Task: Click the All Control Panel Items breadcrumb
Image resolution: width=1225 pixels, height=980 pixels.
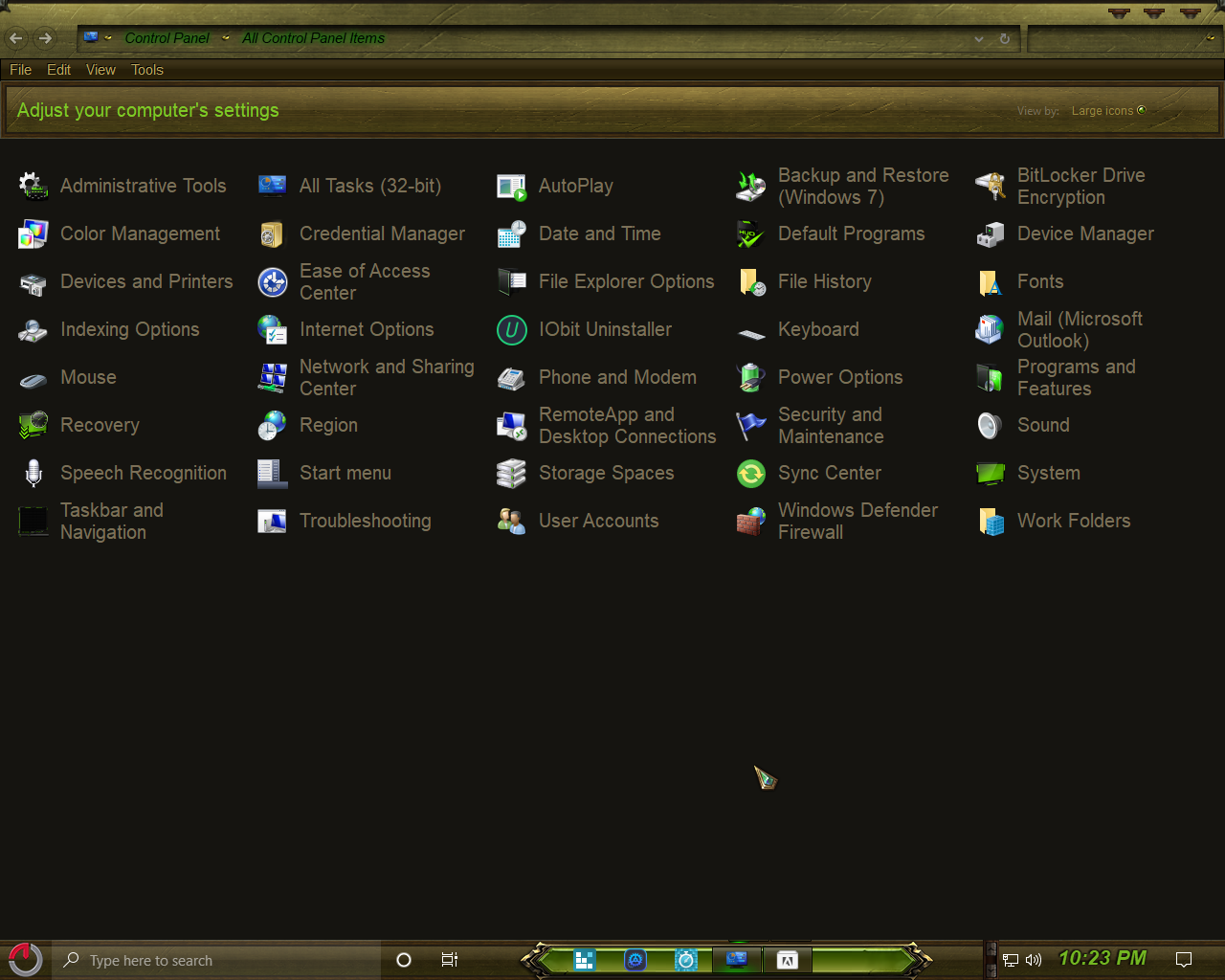Action: pyautogui.click(x=313, y=38)
